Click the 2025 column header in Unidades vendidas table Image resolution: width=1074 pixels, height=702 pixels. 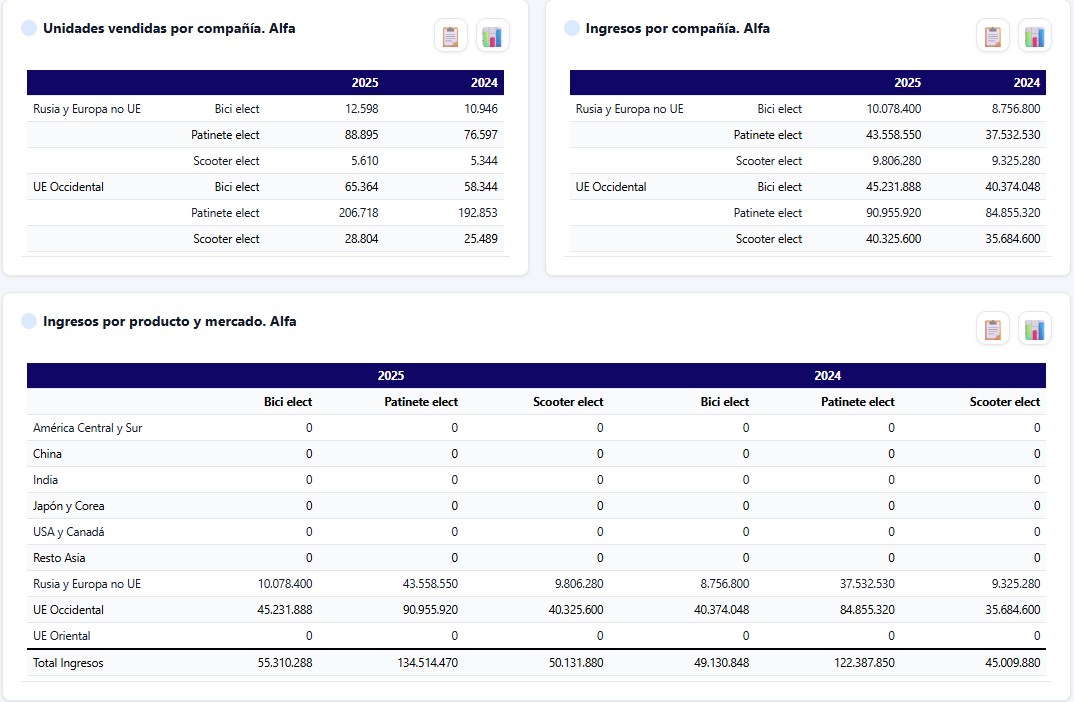pos(365,82)
